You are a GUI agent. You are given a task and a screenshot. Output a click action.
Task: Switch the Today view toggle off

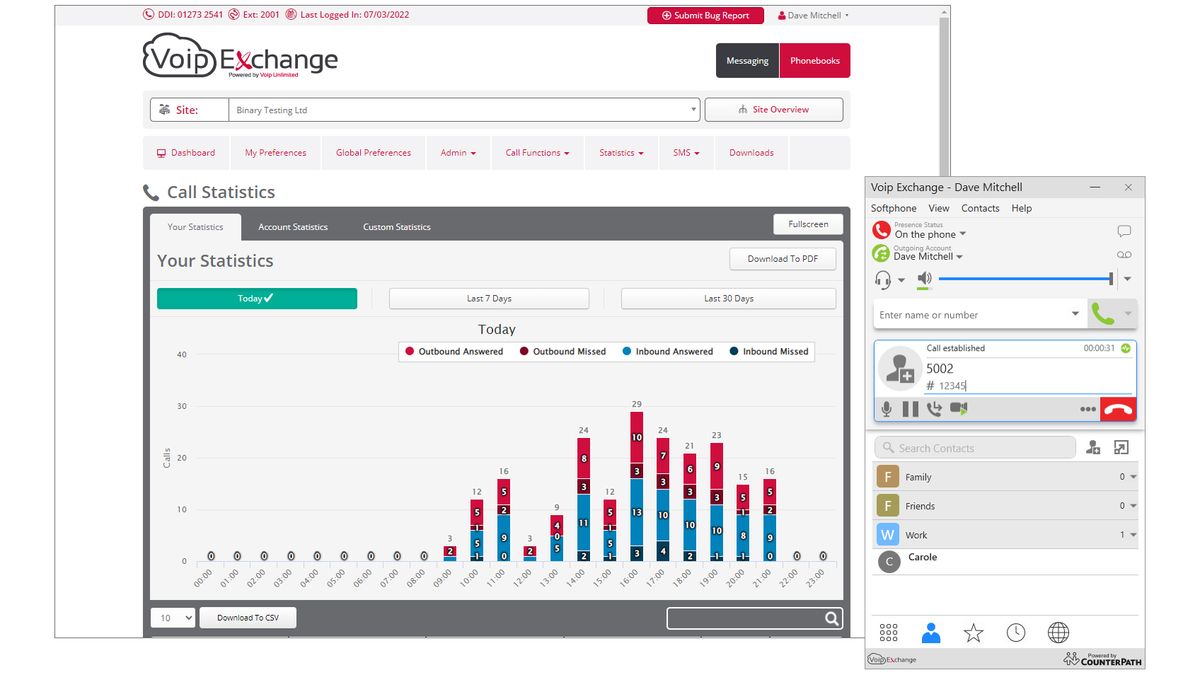point(256,298)
